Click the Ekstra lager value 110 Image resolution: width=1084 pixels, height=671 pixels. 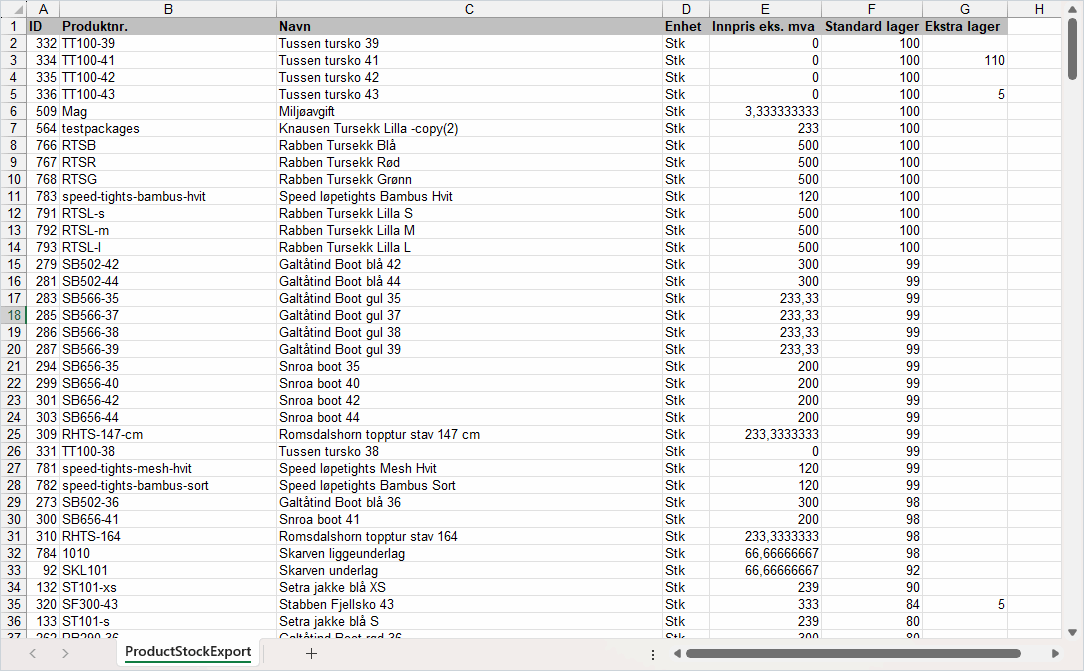964,60
